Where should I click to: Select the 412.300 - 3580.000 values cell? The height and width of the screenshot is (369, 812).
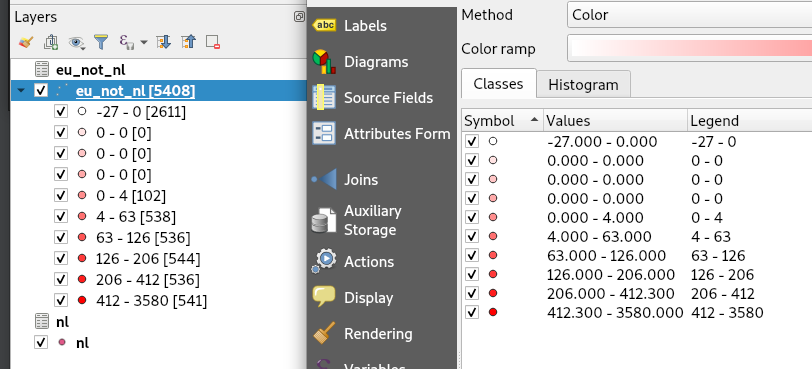[x=615, y=312]
